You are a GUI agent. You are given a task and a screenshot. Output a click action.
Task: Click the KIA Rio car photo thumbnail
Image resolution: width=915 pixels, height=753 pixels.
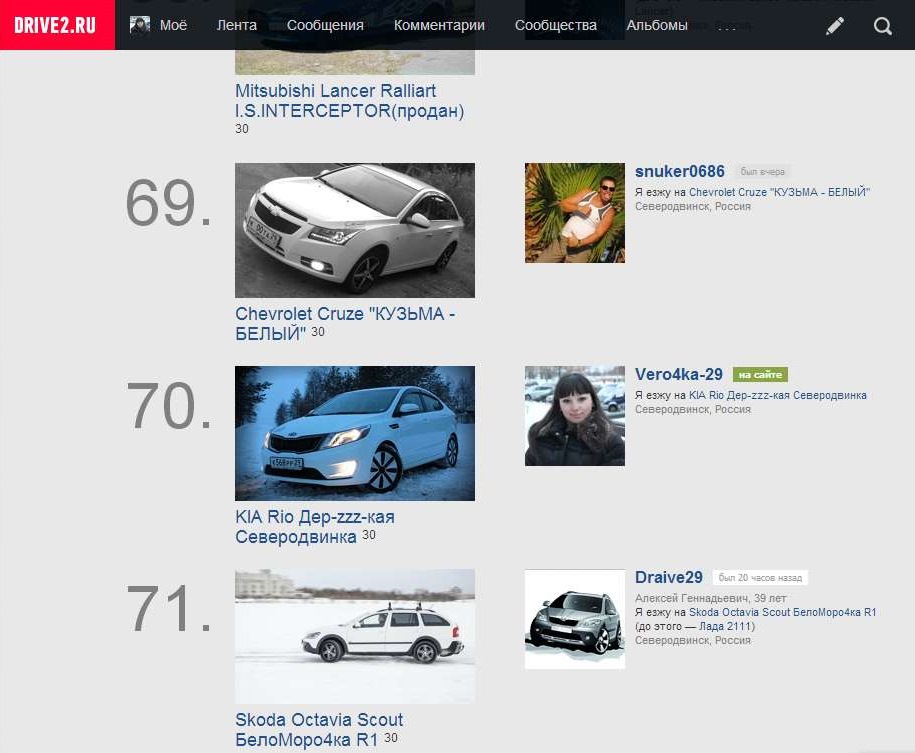pos(354,432)
